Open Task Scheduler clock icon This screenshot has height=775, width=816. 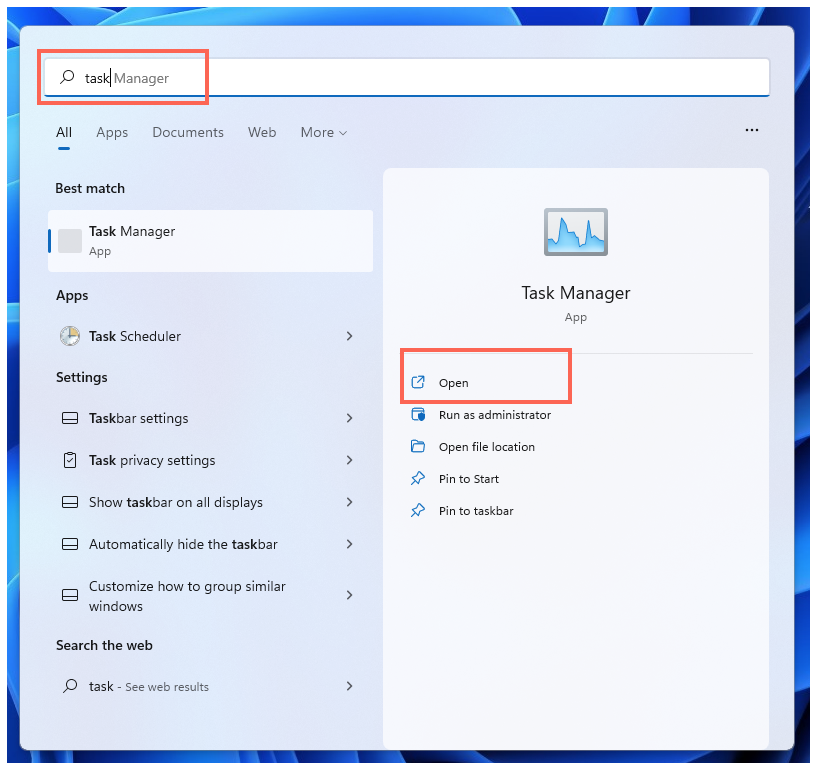point(70,336)
